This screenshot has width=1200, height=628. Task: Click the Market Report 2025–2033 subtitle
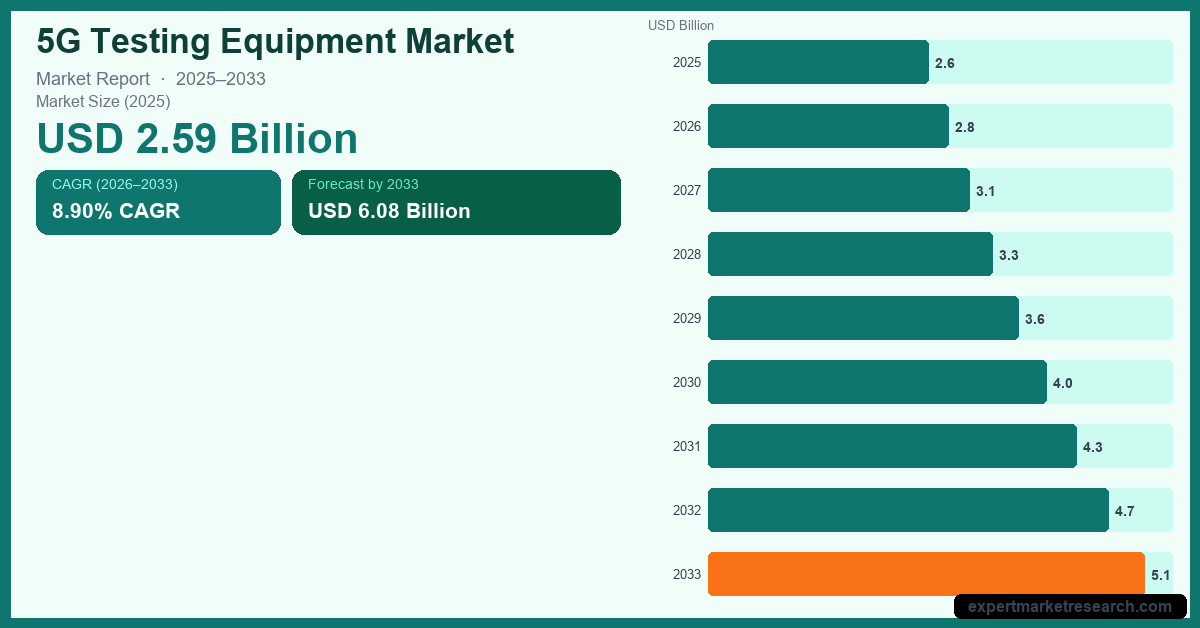click(151, 79)
